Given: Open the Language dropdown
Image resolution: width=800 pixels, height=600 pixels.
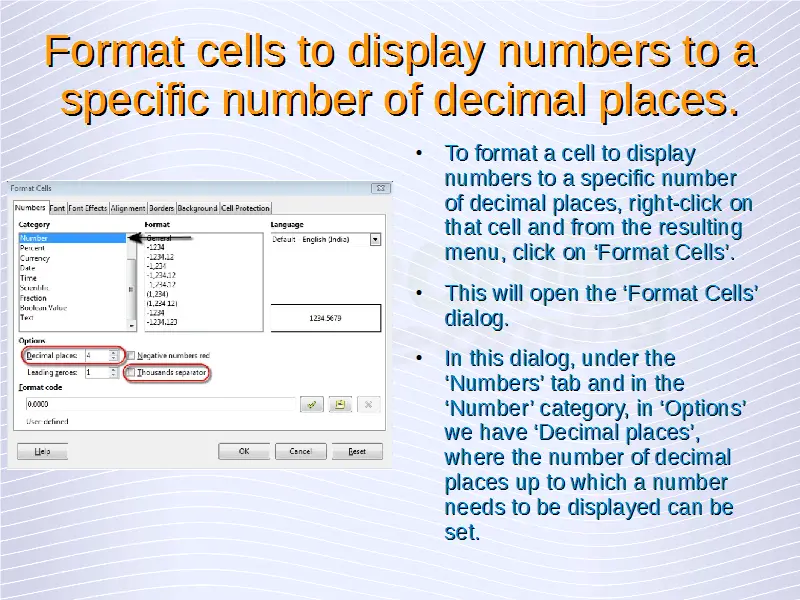Looking at the screenshot, I should [375, 240].
